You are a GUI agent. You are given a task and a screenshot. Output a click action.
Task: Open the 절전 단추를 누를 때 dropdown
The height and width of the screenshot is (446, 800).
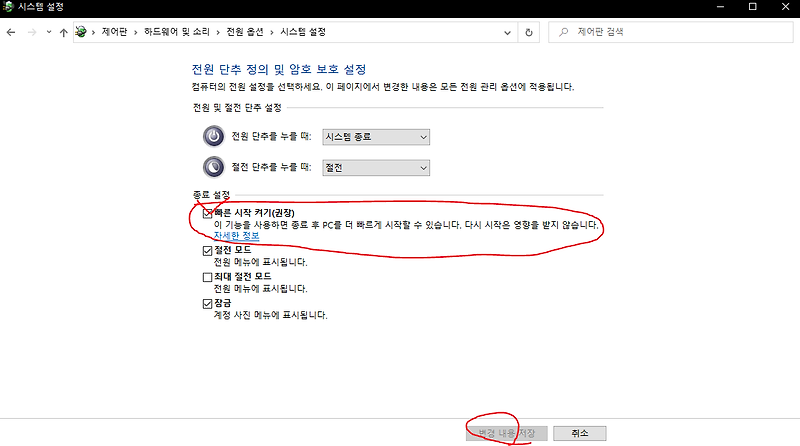point(376,168)
